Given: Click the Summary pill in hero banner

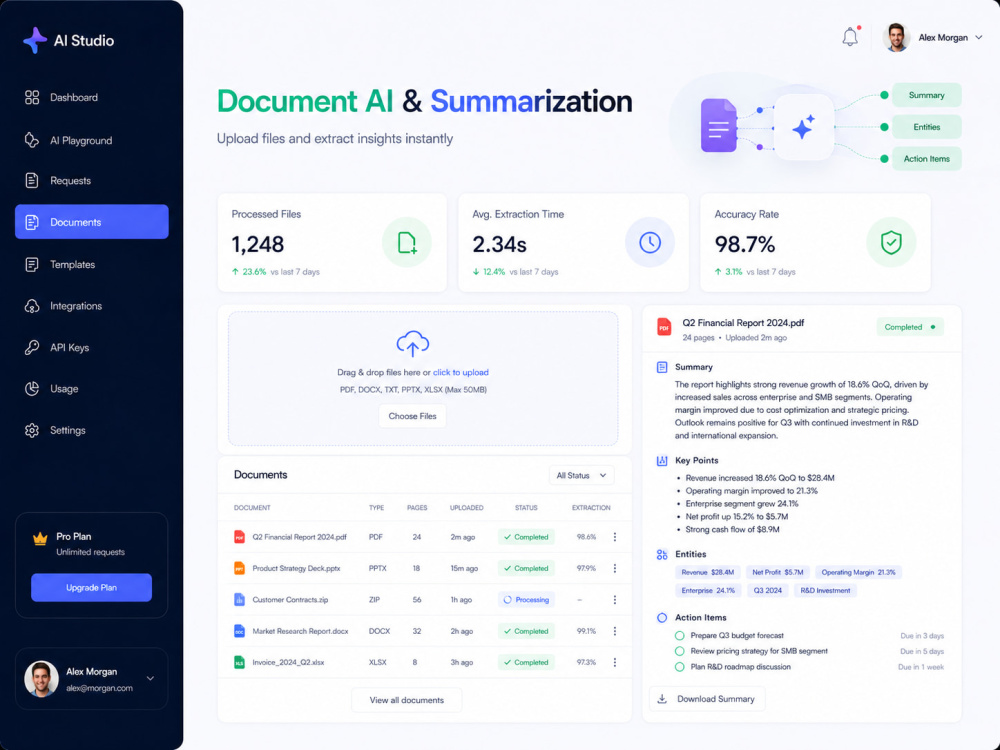Looking at the screenshot, I should (x=926, y=95).
